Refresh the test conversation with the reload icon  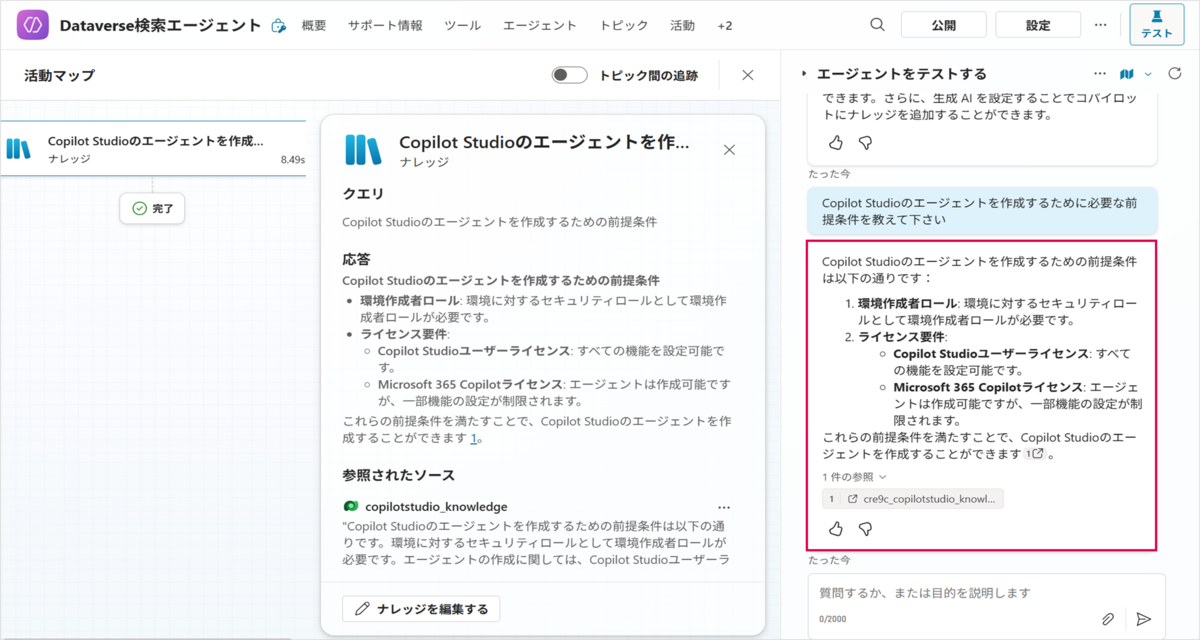click(1175, 74)
